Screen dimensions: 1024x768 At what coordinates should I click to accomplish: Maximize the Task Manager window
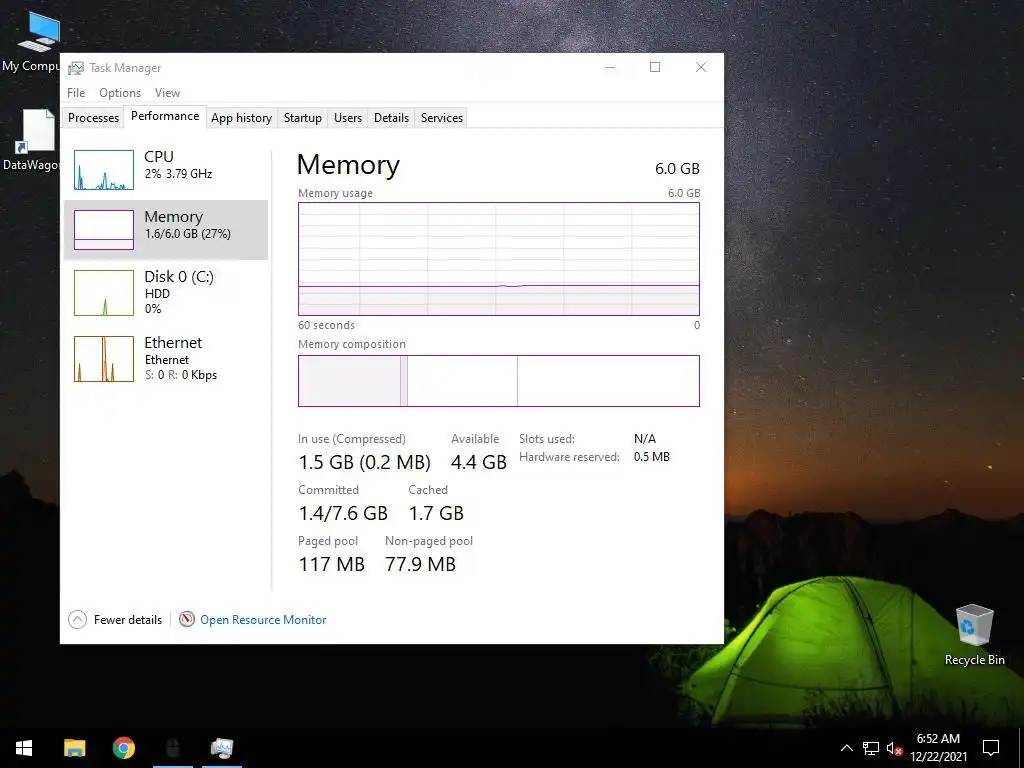point(655,67)
